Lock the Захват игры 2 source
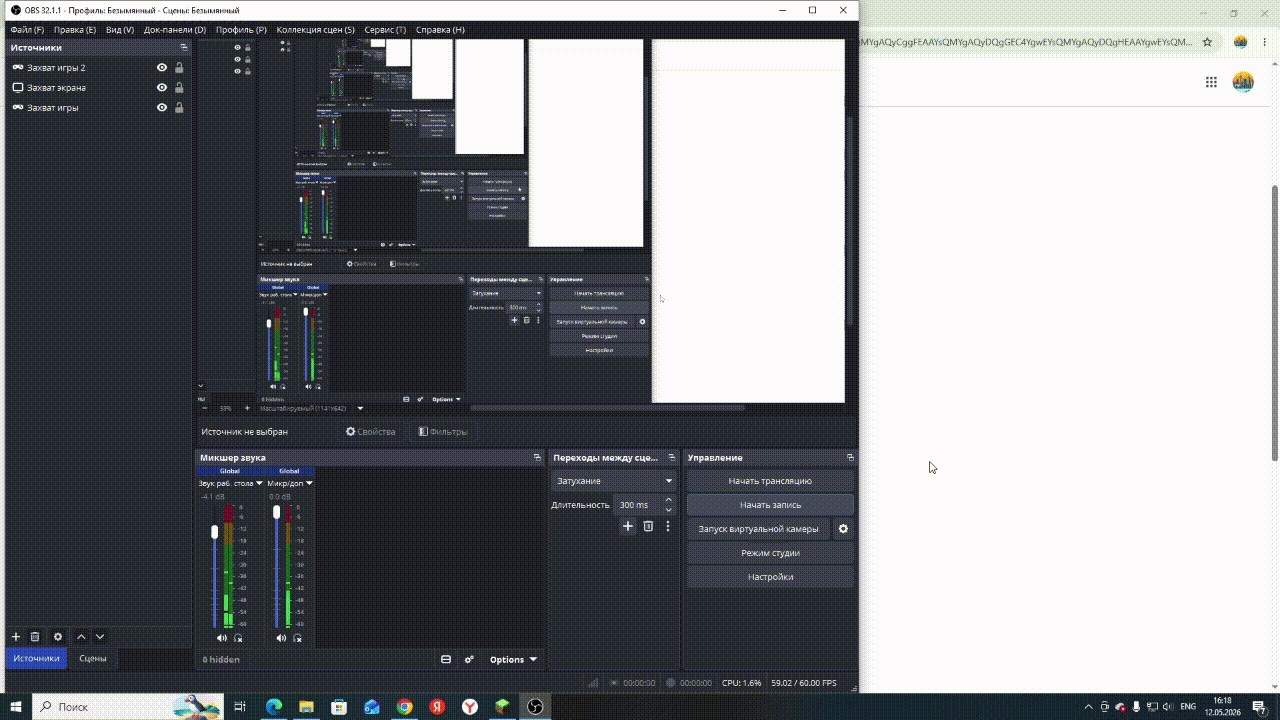This screenshot has width=1280, height=720. coord(179,68)
